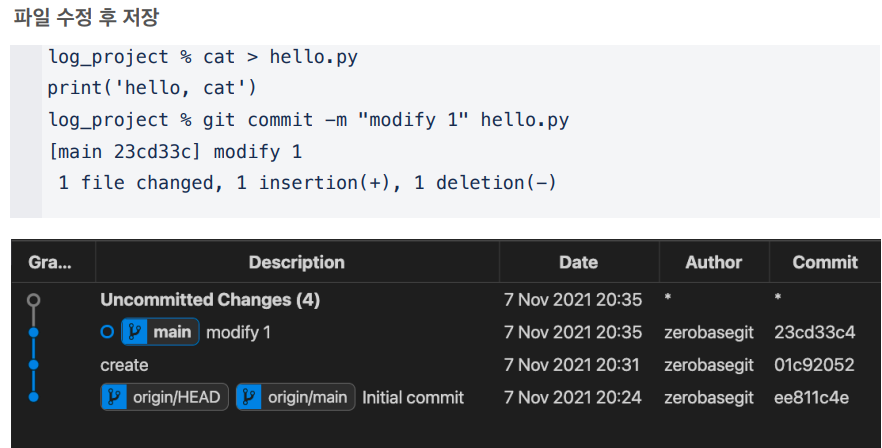This screenshot has width=882, height=448.
Task: Select the origin/HEAD reference label
Action: point(164,397)
